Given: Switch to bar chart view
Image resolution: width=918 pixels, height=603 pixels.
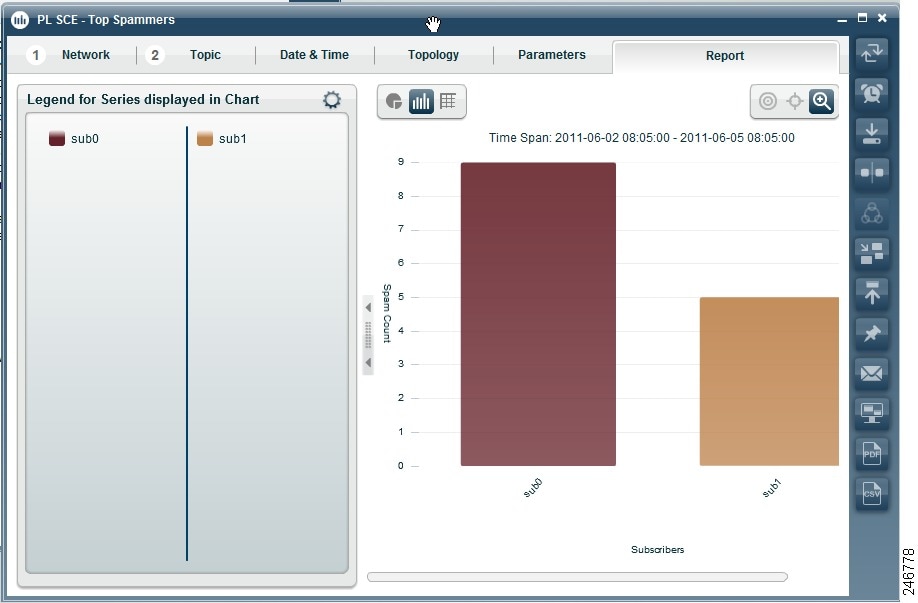Looking at the screenshot, I should 421,101.
